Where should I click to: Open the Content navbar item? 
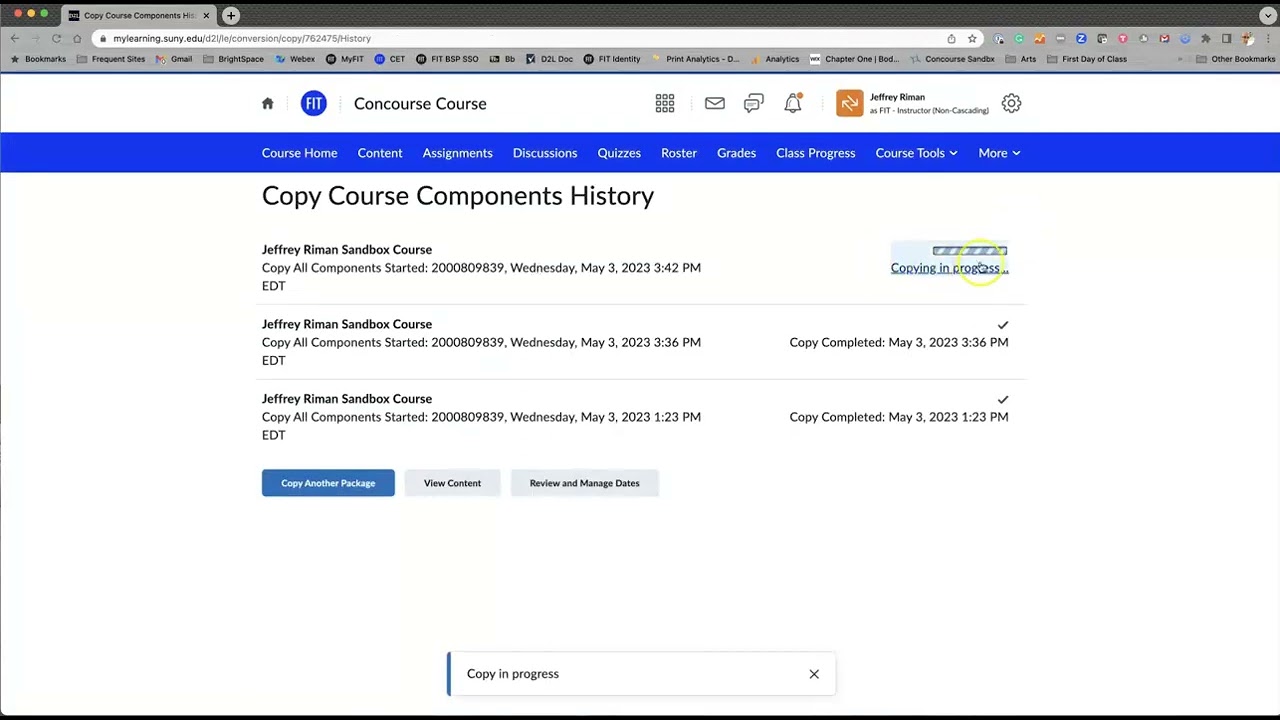point(380,153)
